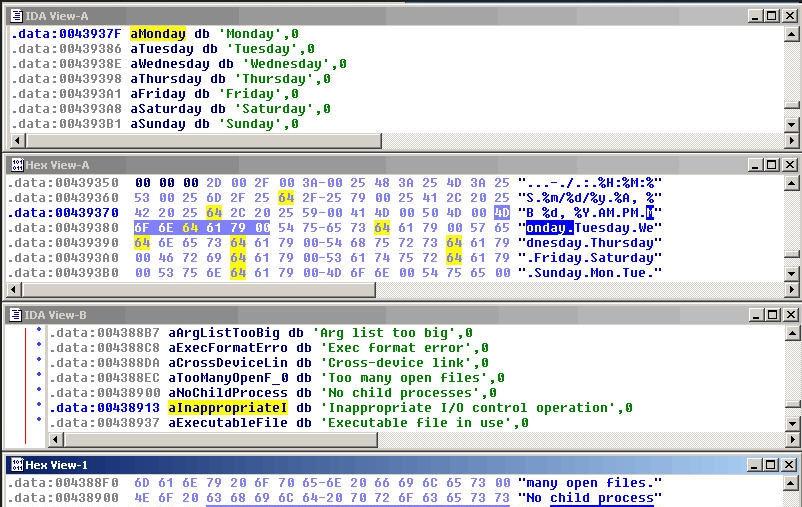Click the 'Executable file in use' string

[416, 423]
